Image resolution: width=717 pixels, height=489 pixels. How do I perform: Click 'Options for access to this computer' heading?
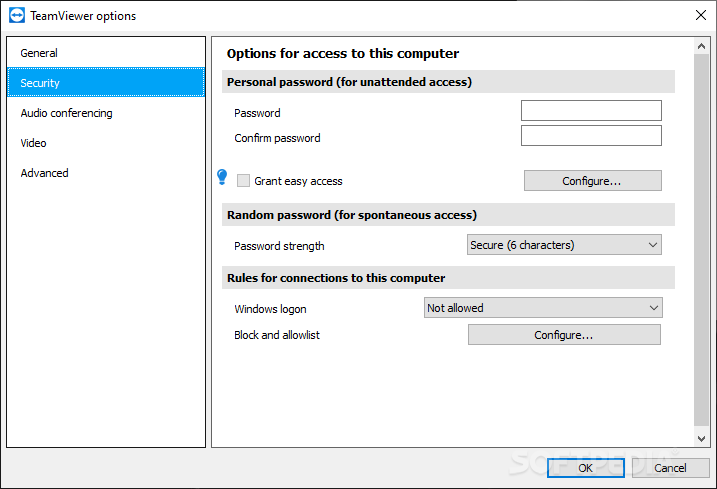pos(343,54)
